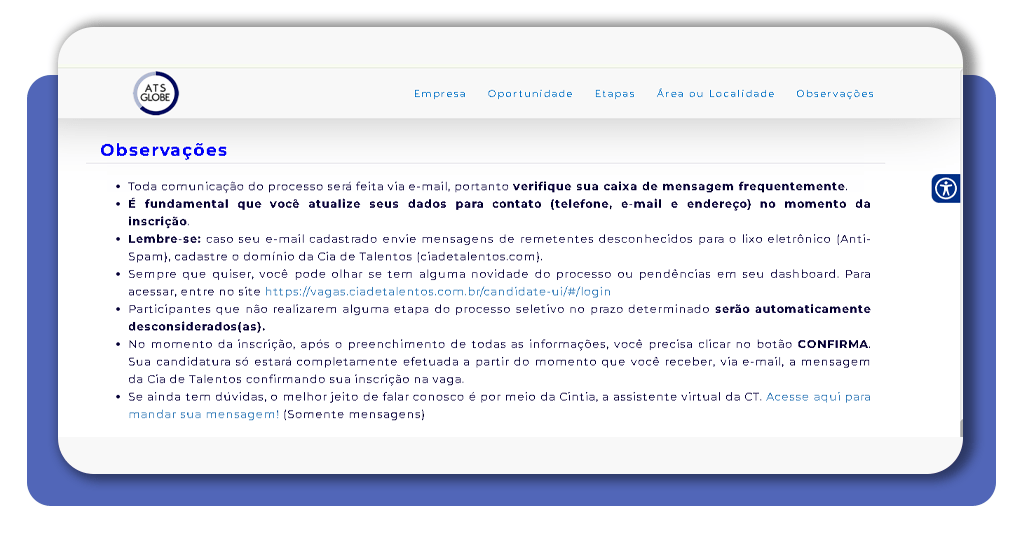Click the bold 'verifique sua caixa de mensagem frequentemente' text
Viewport: 1024px width, 536px height.
679,187
